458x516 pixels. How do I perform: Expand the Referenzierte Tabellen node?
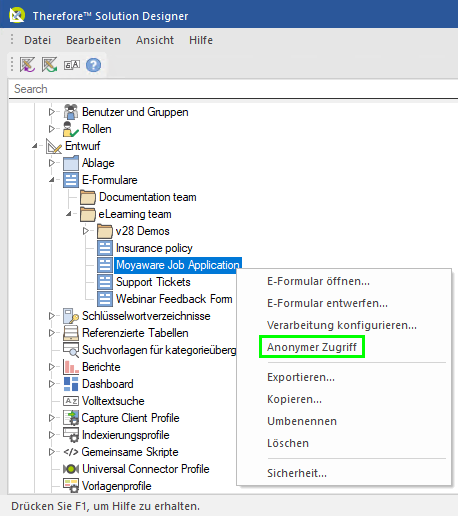(51, 333)
